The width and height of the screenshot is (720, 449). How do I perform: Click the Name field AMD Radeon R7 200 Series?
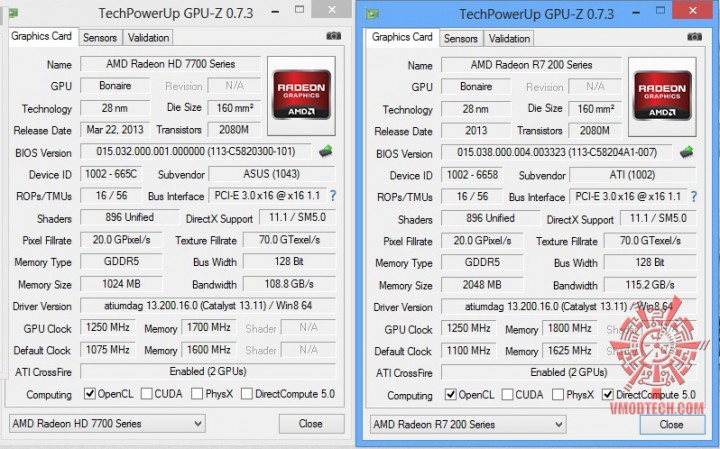[531, 65]
